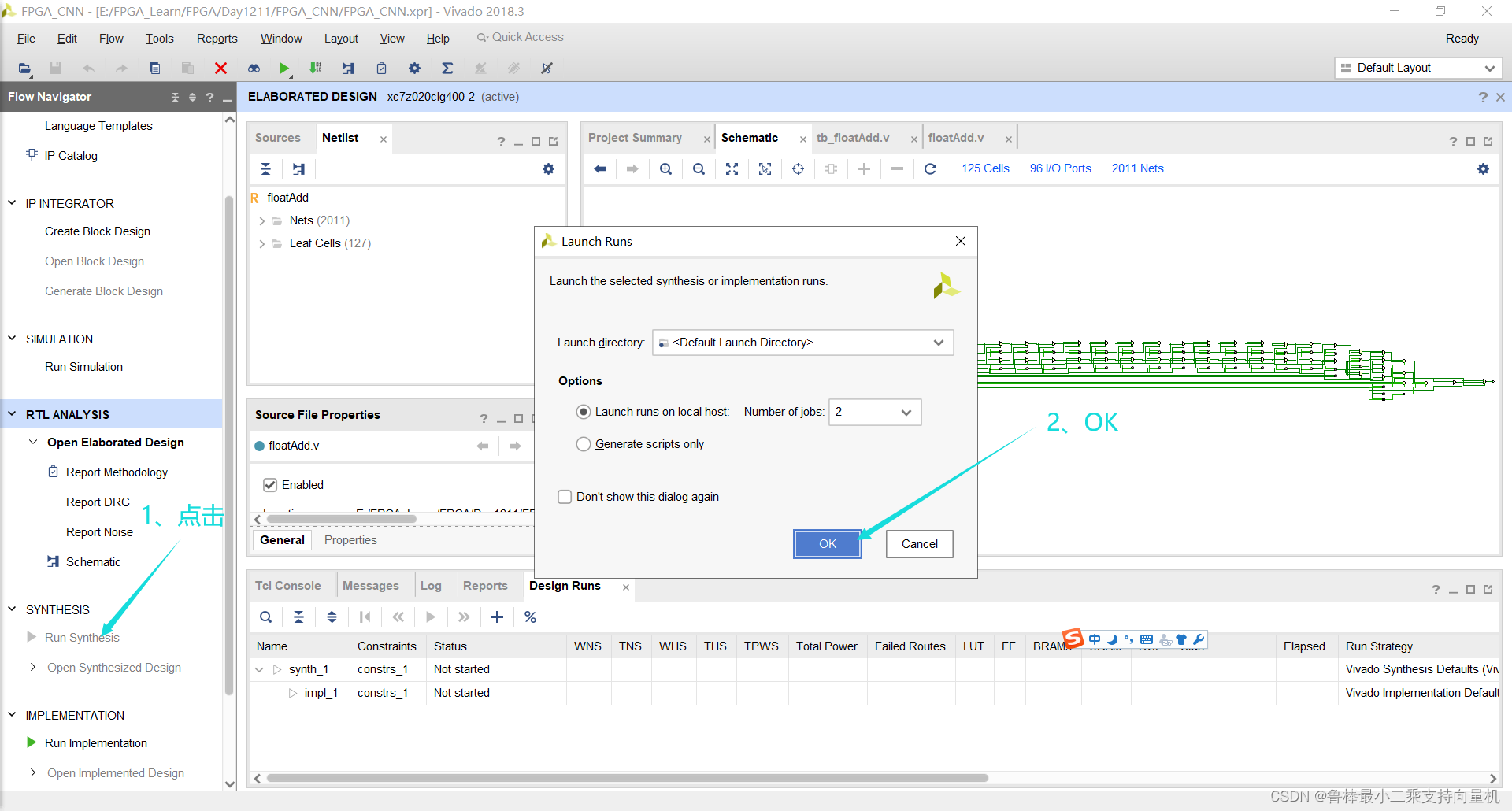Zoom out of the schematic
Image resolution: width=1512 pixels, height=811 pixels.
point(699,168)
